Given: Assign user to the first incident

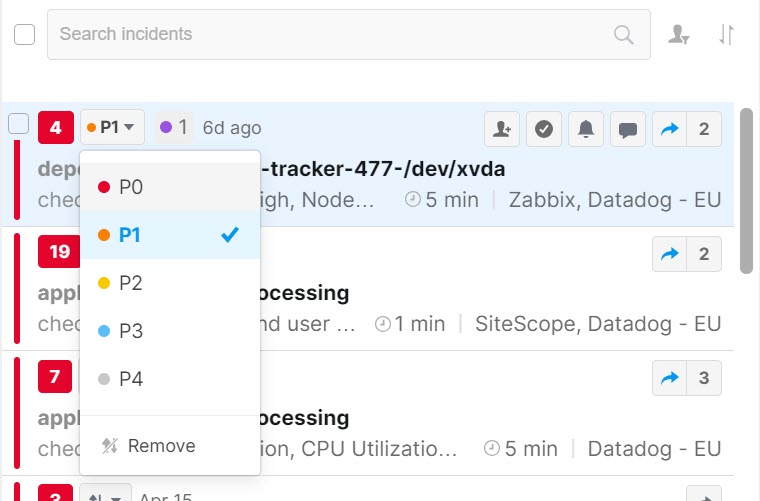Looking at the screenshot, I should point(502,129).
